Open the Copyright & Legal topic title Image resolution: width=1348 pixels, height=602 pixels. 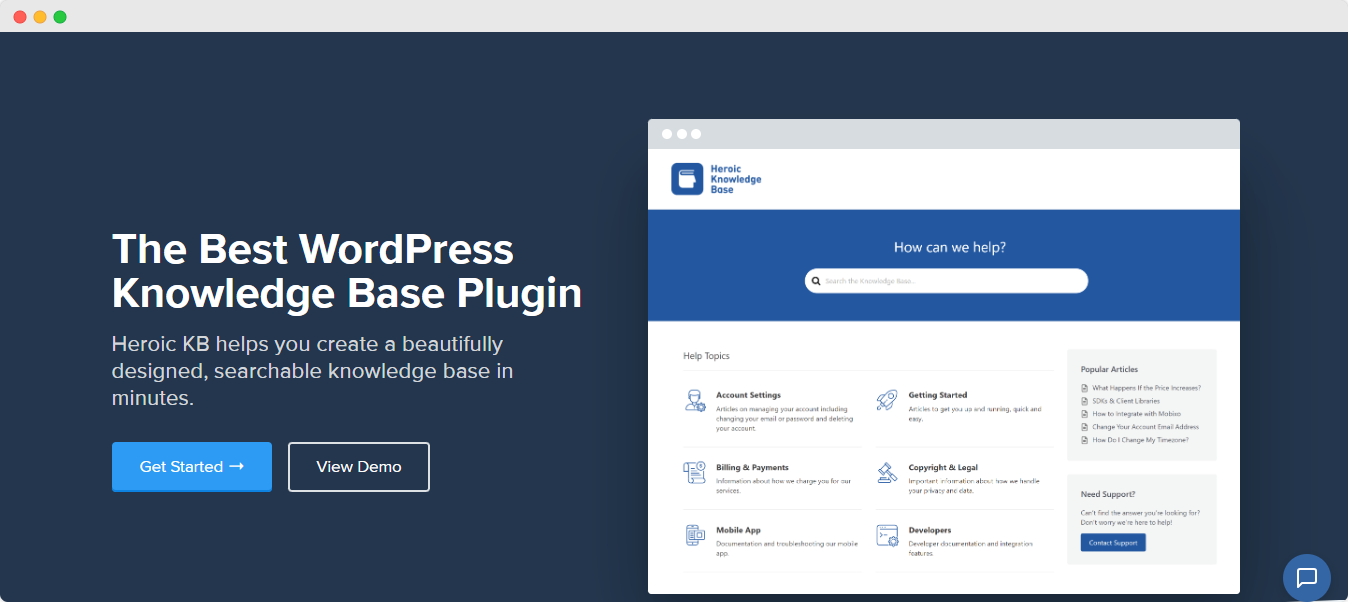pos(943,467)
